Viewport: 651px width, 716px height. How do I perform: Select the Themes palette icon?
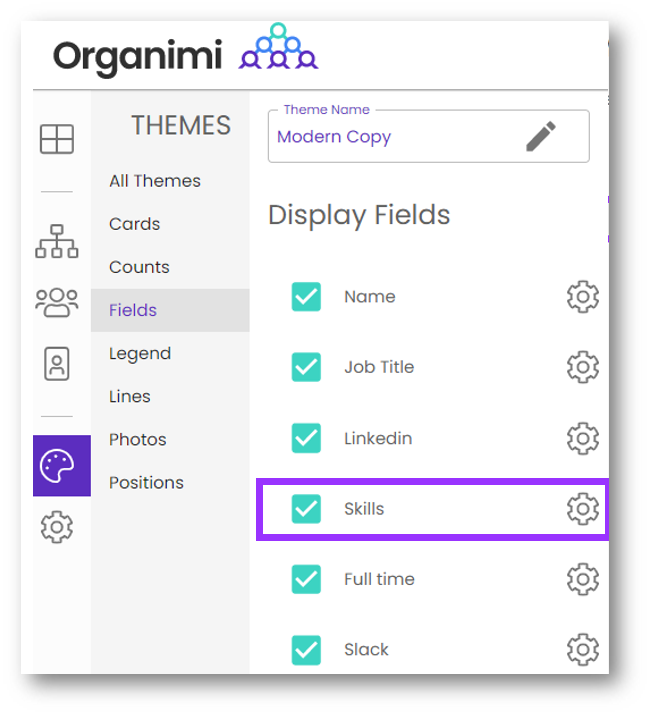pyautogui.click(x=57, y=466)
